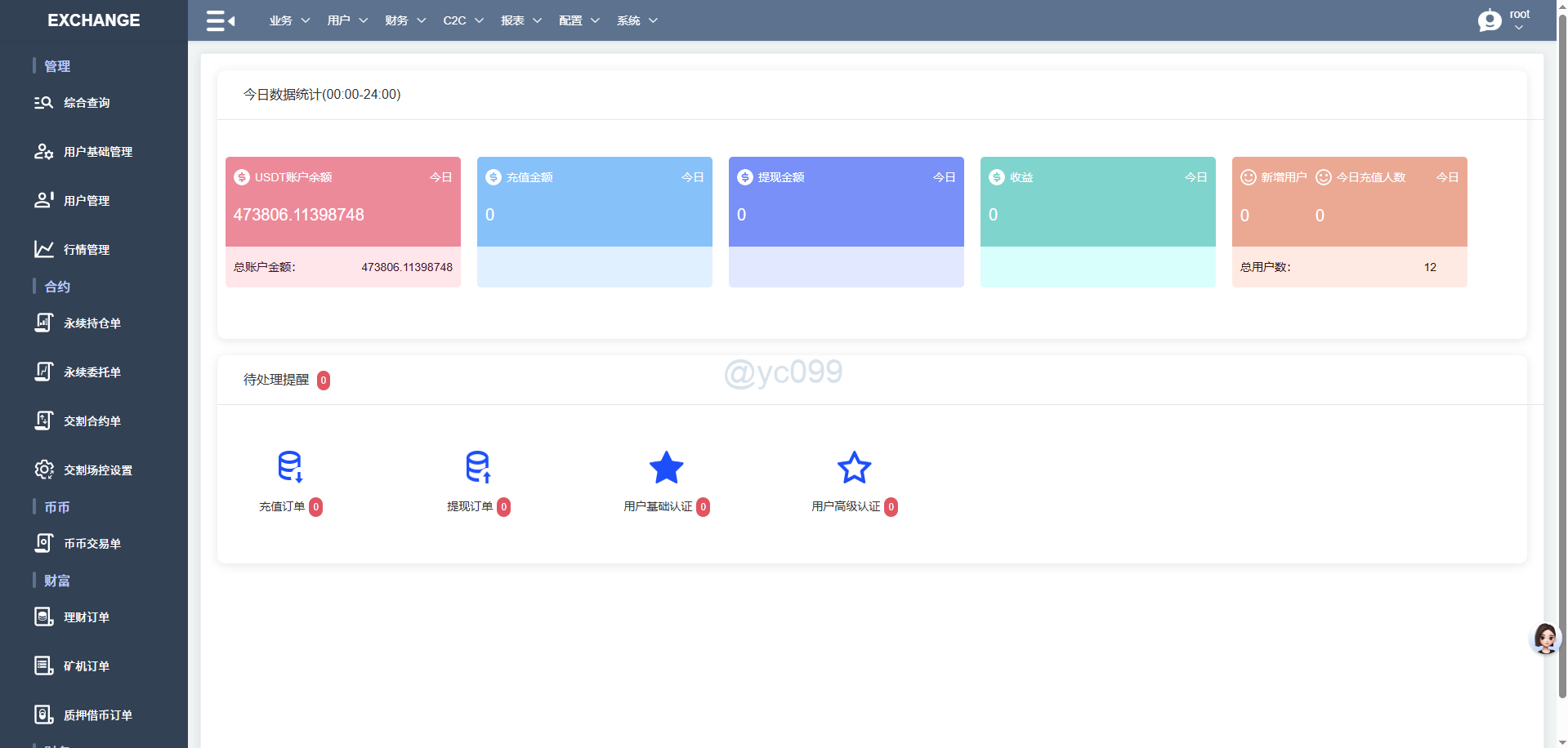The width and height of the screenshot is (1568, 748).
Task: Open the C2C top menu
Action: click(x=463, y=20)
